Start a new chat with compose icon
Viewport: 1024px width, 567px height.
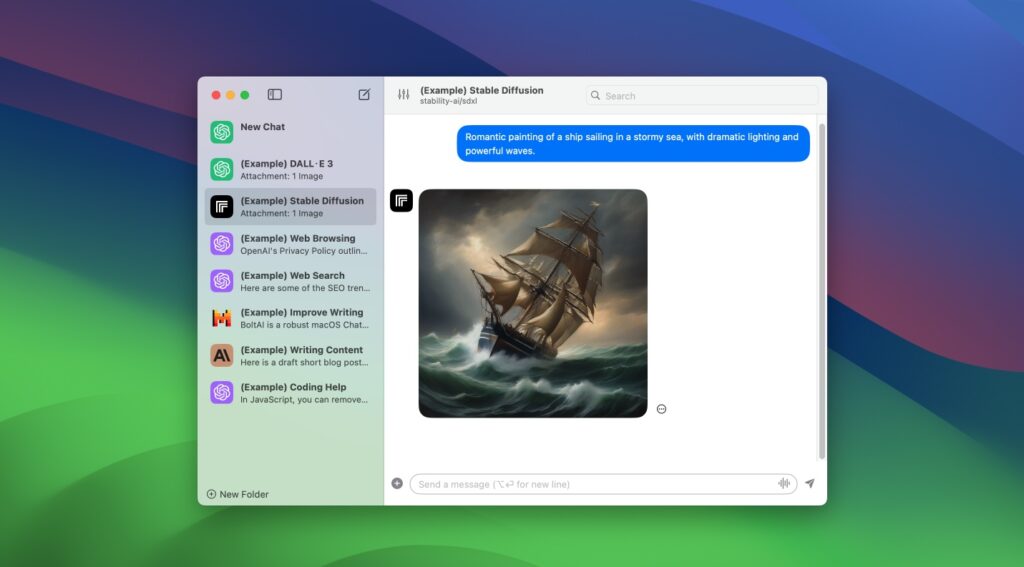click(x=364, y=95)
